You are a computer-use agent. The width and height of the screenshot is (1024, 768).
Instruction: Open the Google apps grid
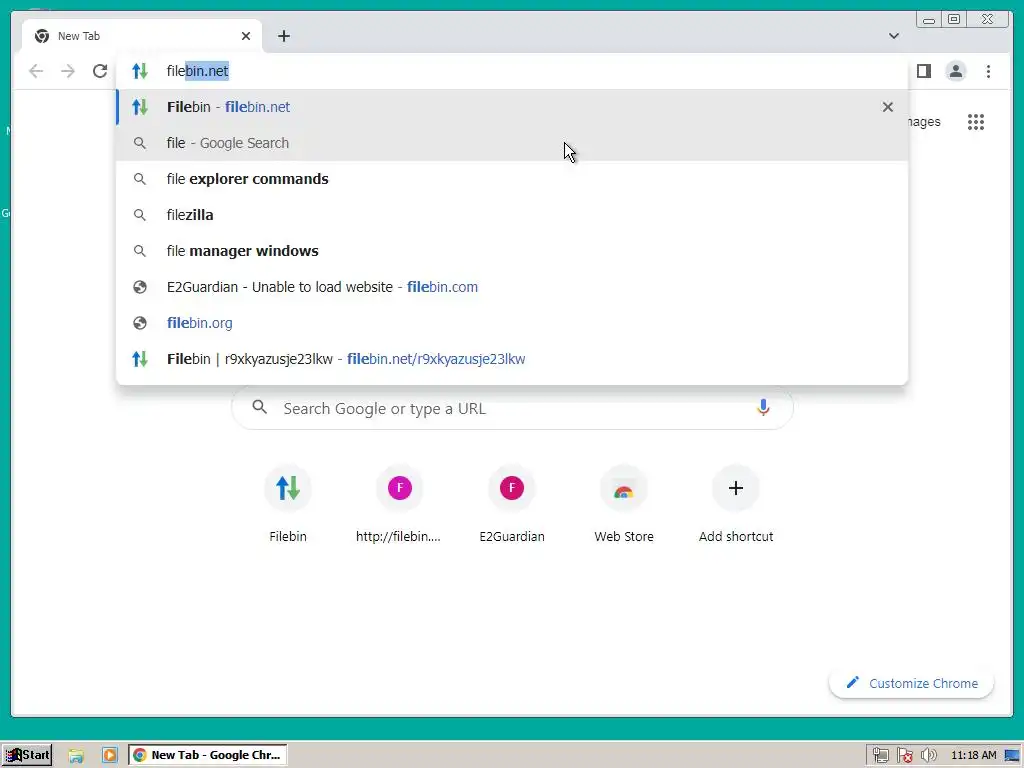pos(976,121)
